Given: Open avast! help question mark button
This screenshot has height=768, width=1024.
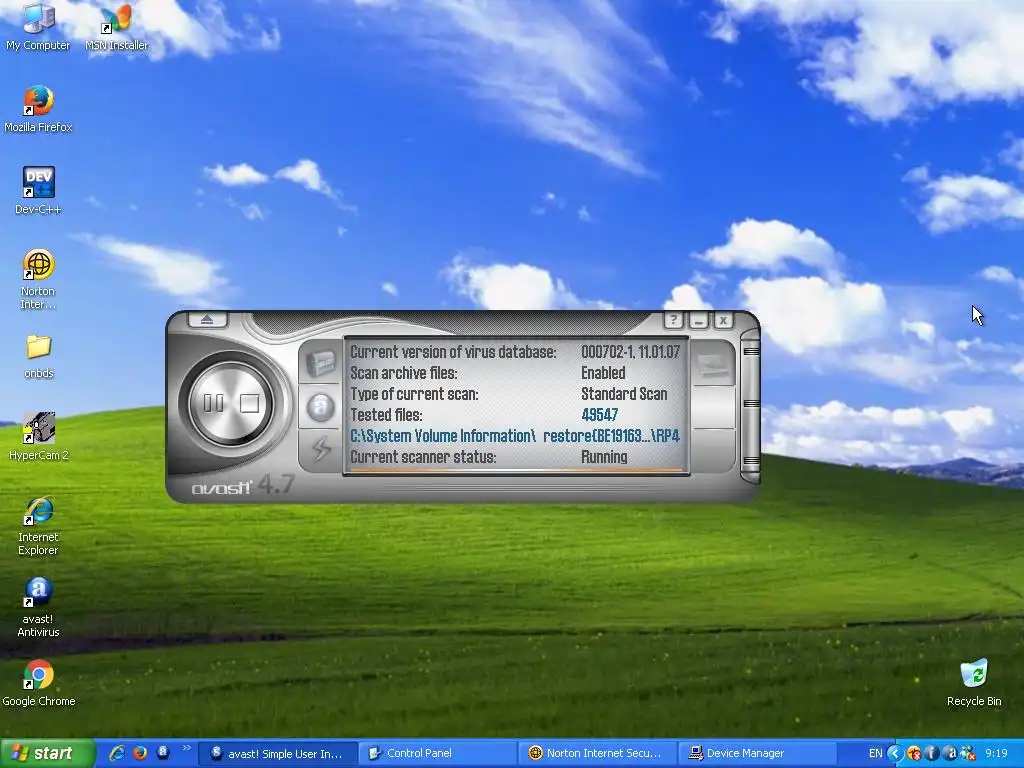Looking at the screenshot, I should [x=673, y=320].
